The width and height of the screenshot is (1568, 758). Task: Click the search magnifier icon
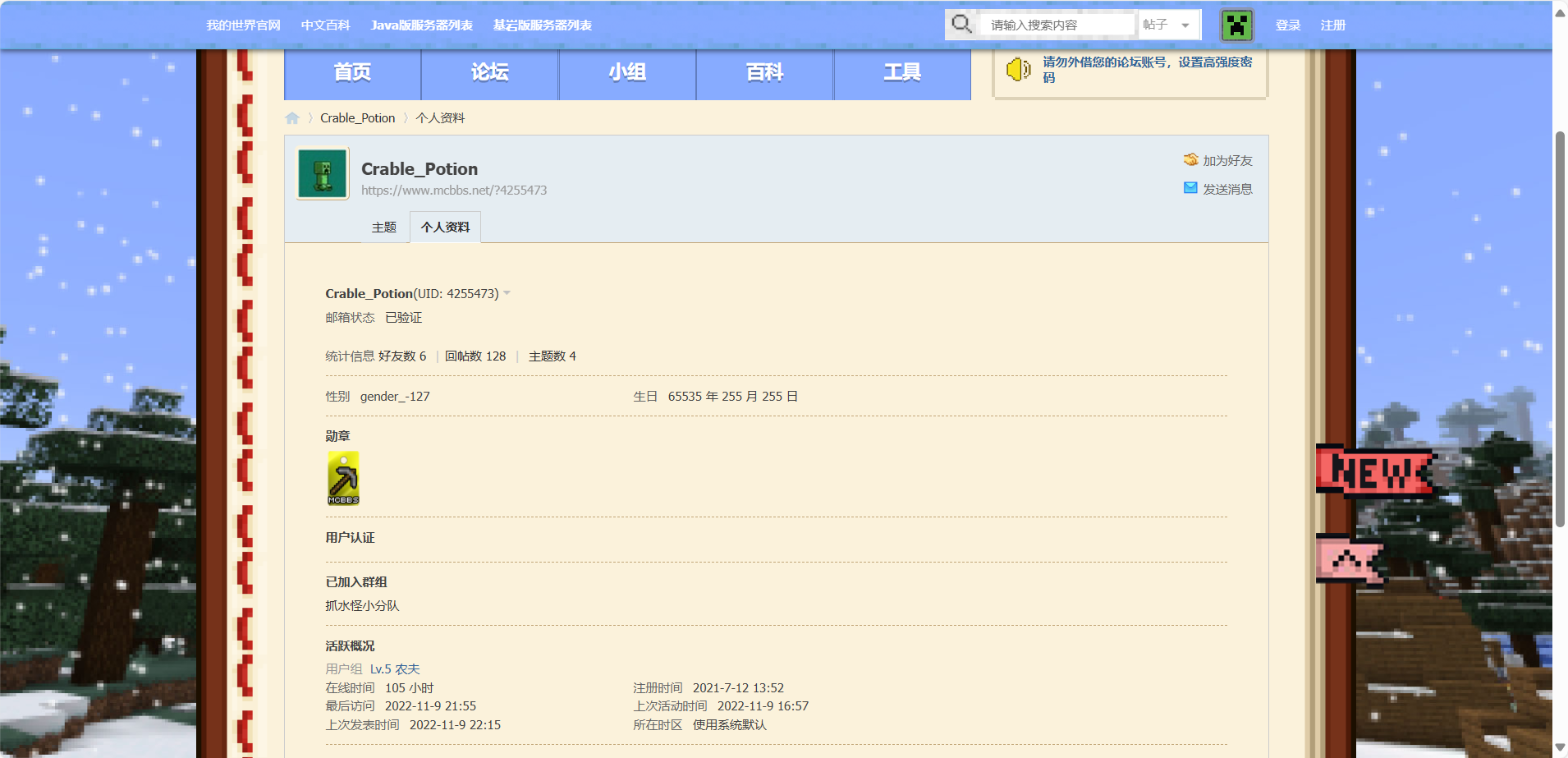pos(961,24)
